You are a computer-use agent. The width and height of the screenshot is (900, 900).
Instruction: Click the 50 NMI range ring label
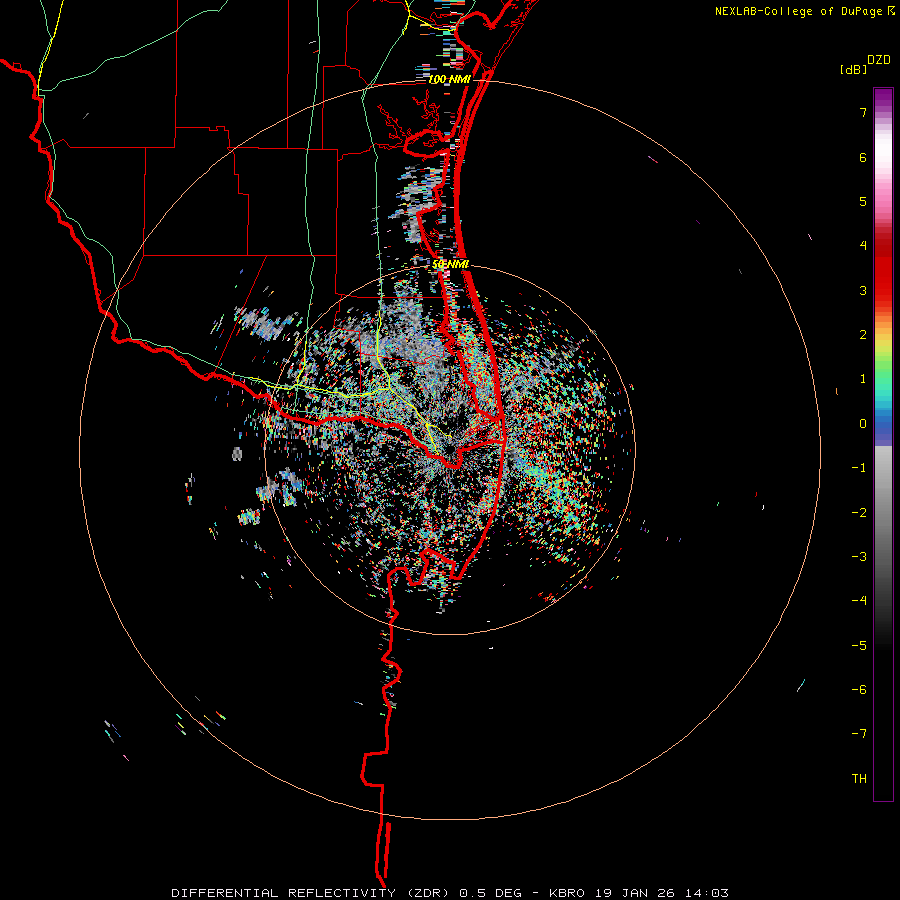pyautogui.click(x=451, y=264)
